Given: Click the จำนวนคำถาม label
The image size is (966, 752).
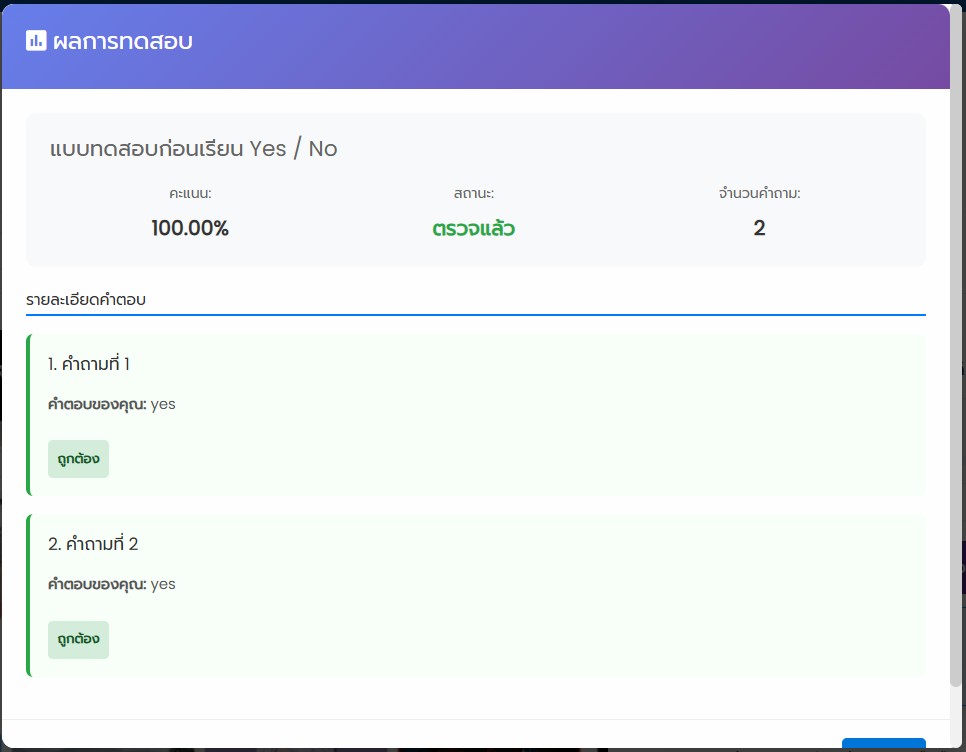Looking at the screenshot, I should [x=759, y=193].
